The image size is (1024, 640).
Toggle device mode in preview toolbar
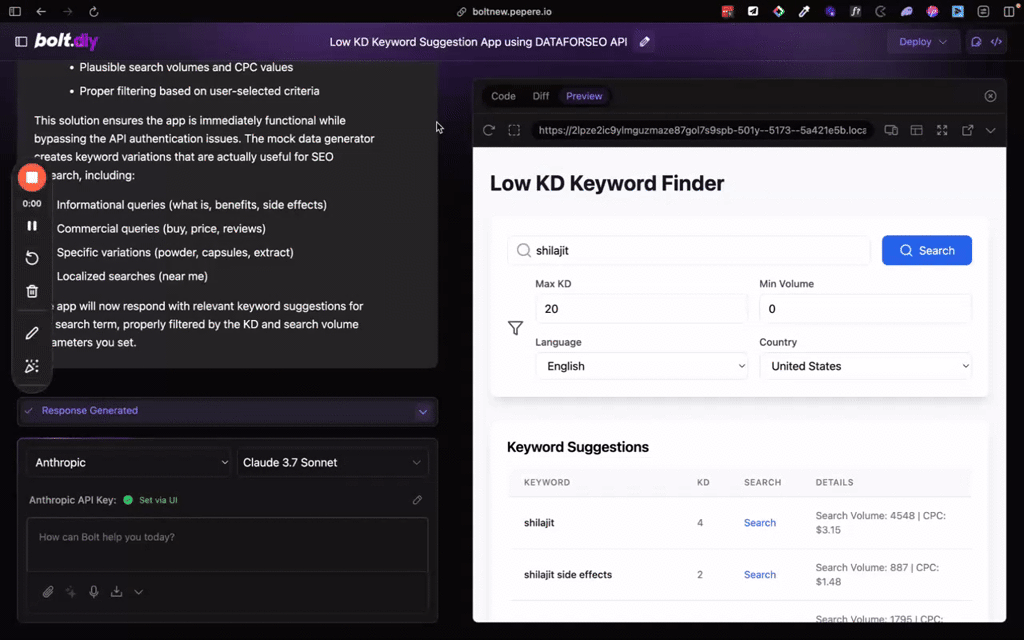coord(891,131)
